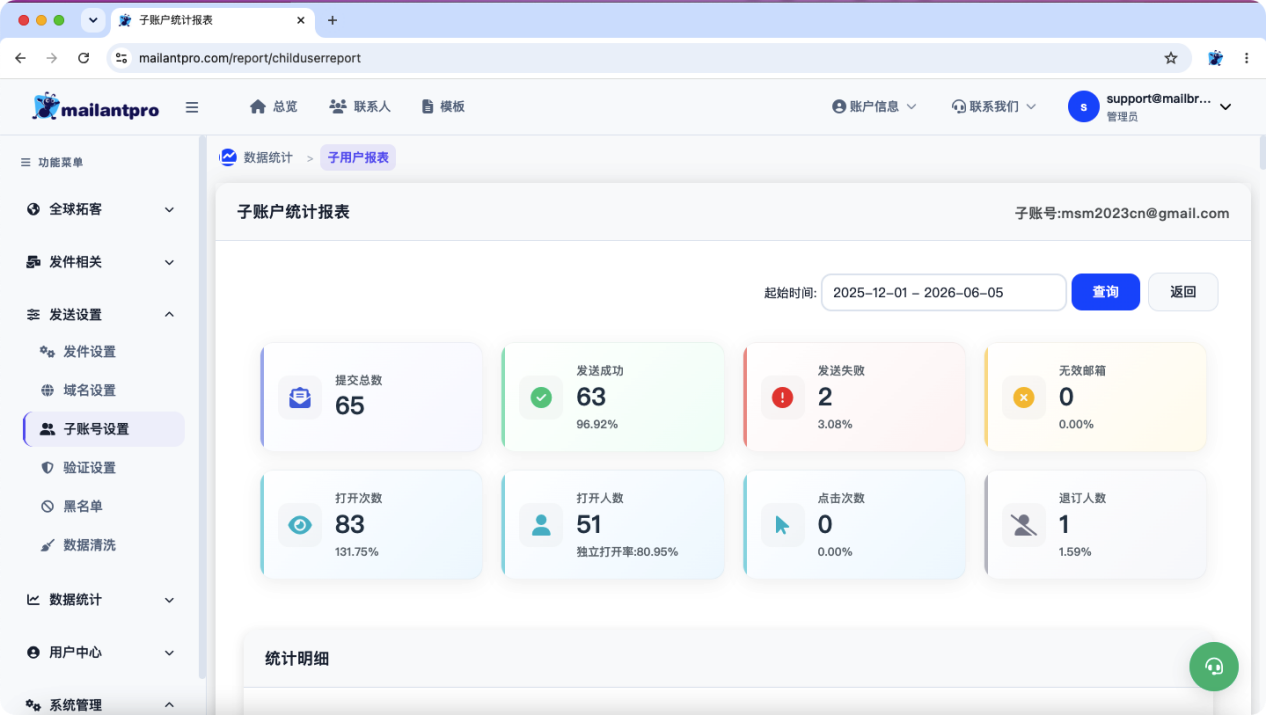The image size is (1266, 715).
Task: Click the 点击次数 cursor icon
Action: [783, 525]
